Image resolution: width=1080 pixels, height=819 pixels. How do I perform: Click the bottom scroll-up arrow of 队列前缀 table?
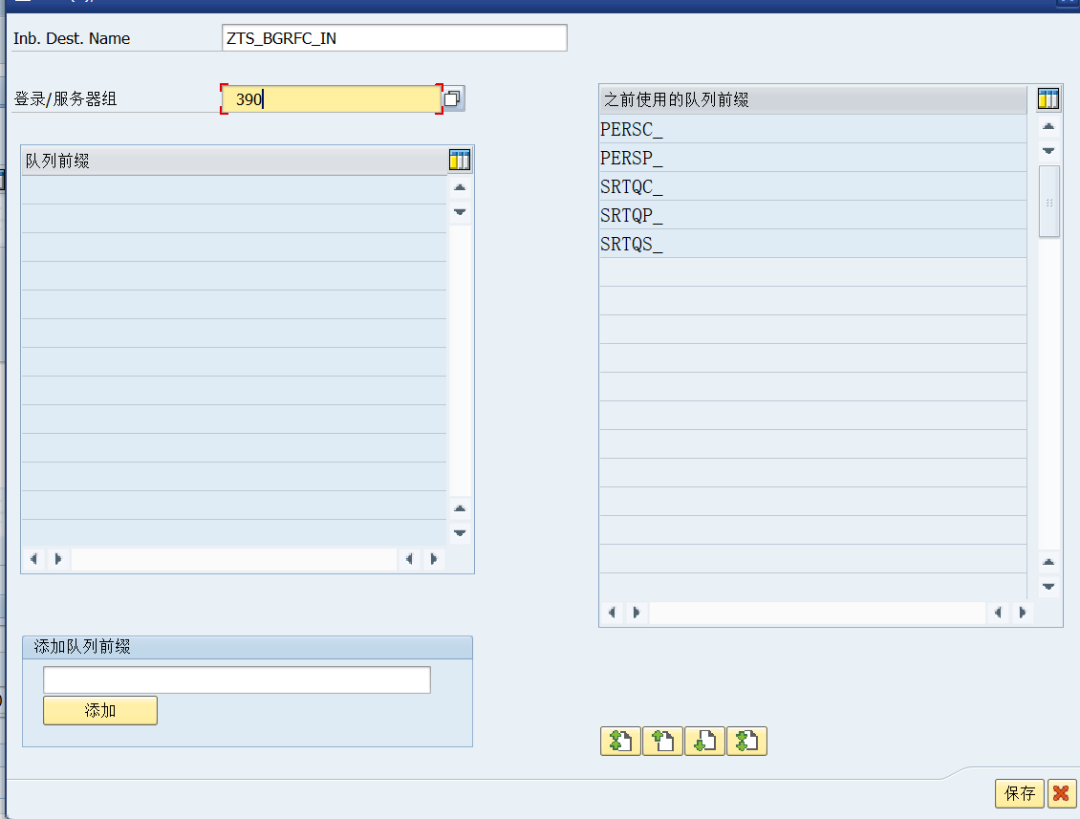coord(460,508)
